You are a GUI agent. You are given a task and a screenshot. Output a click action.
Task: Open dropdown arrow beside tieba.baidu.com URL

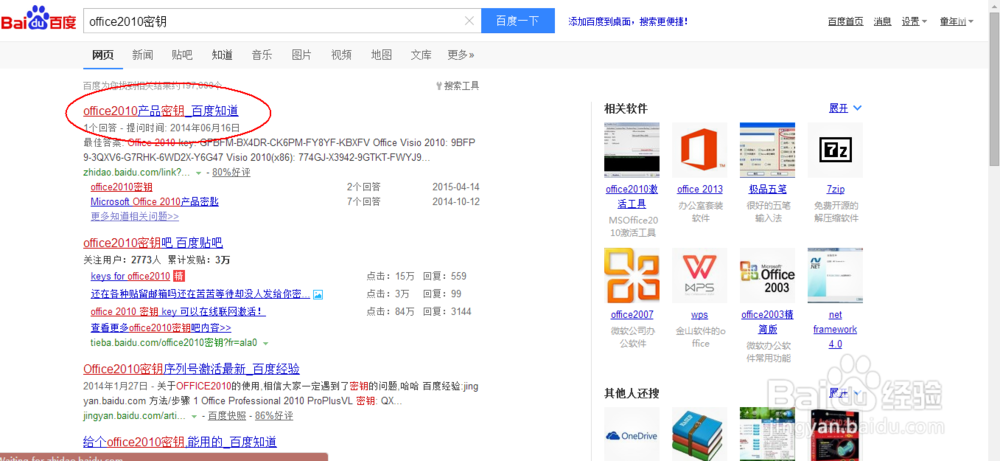pyautogui.click(x=265, y=343)
